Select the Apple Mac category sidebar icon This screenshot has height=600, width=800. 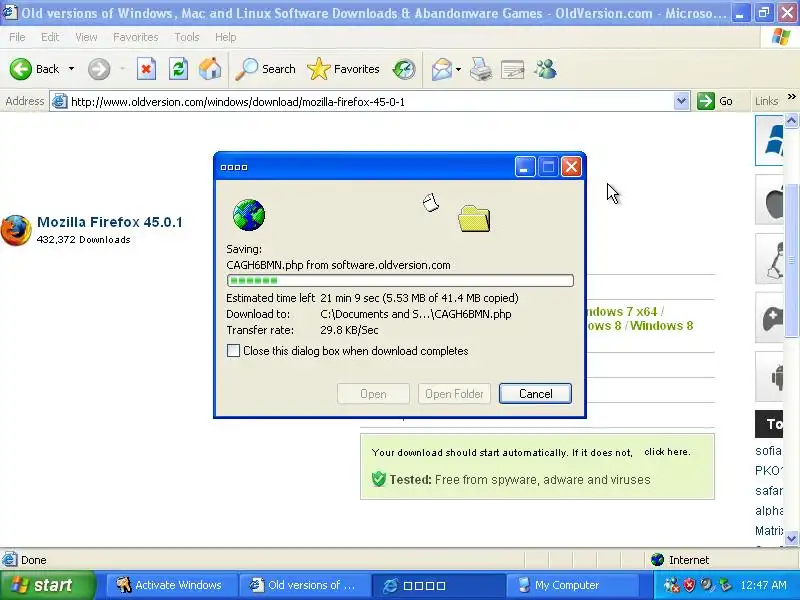coord(769,199)
